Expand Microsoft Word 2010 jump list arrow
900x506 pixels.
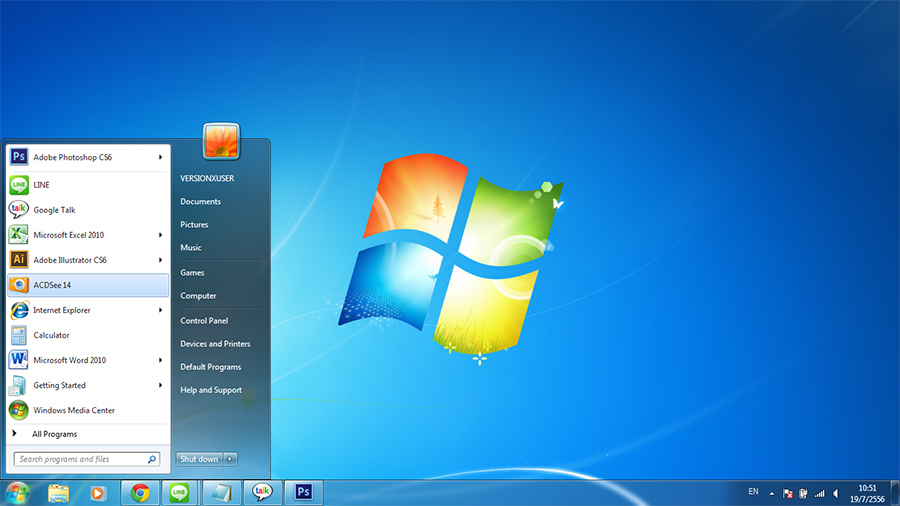161,360
